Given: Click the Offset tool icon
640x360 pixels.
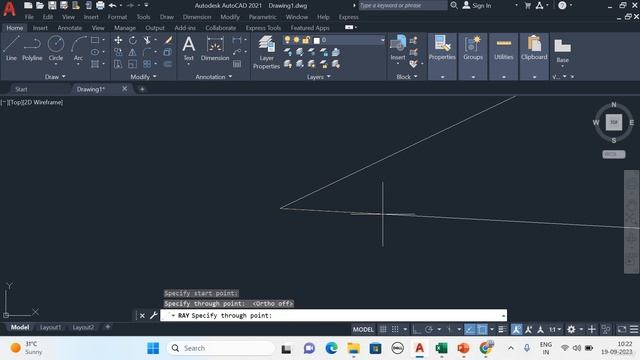Looking at the screenshot, I should click(168, 64).
